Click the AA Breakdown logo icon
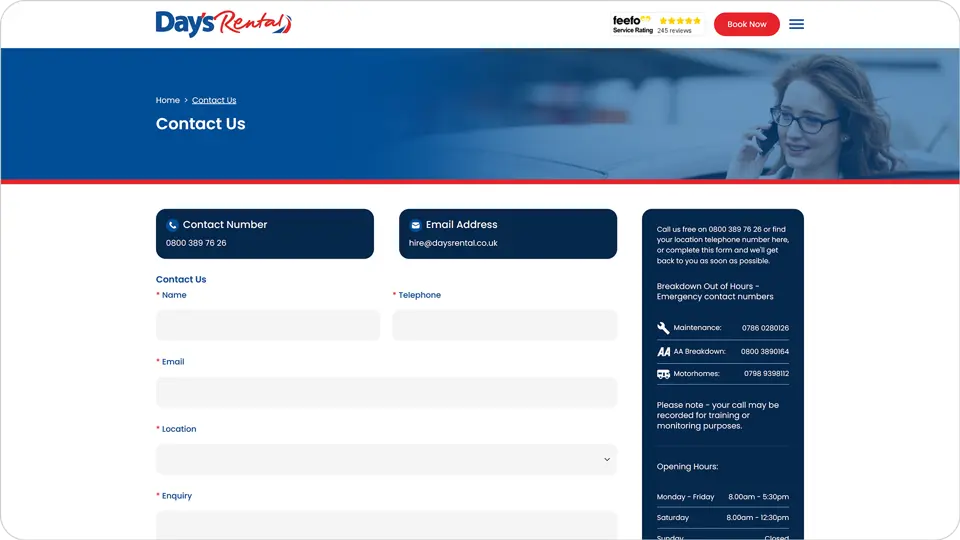Image resolution: width=960 pixels, height=540 pixels. coord(663,351)
